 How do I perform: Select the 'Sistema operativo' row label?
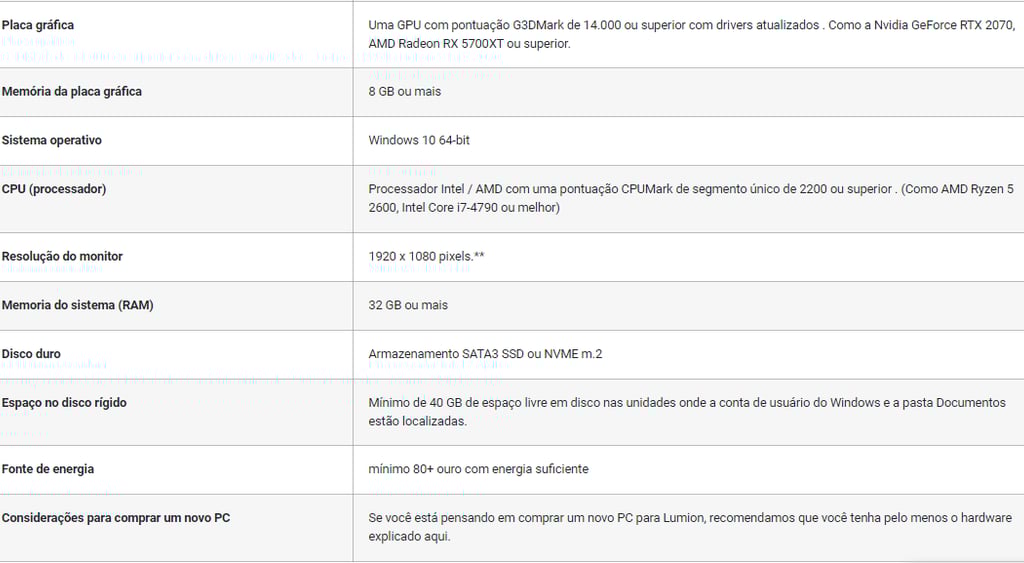(x=52, y=140)
